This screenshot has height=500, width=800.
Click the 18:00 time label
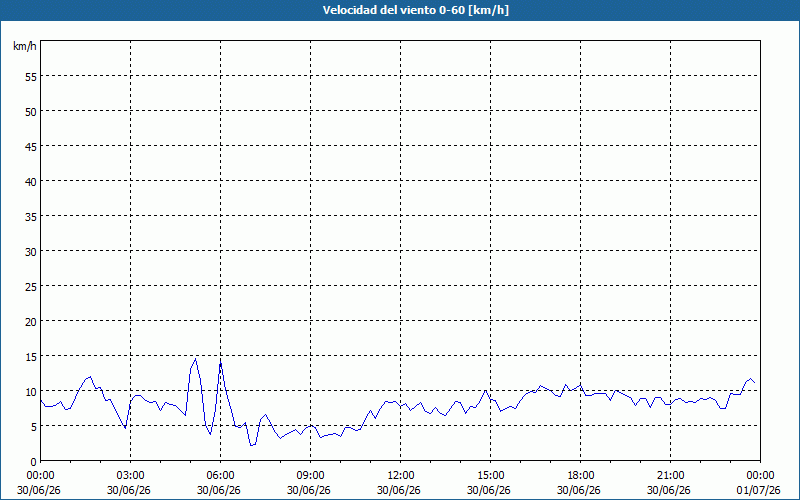coord(579,476)
